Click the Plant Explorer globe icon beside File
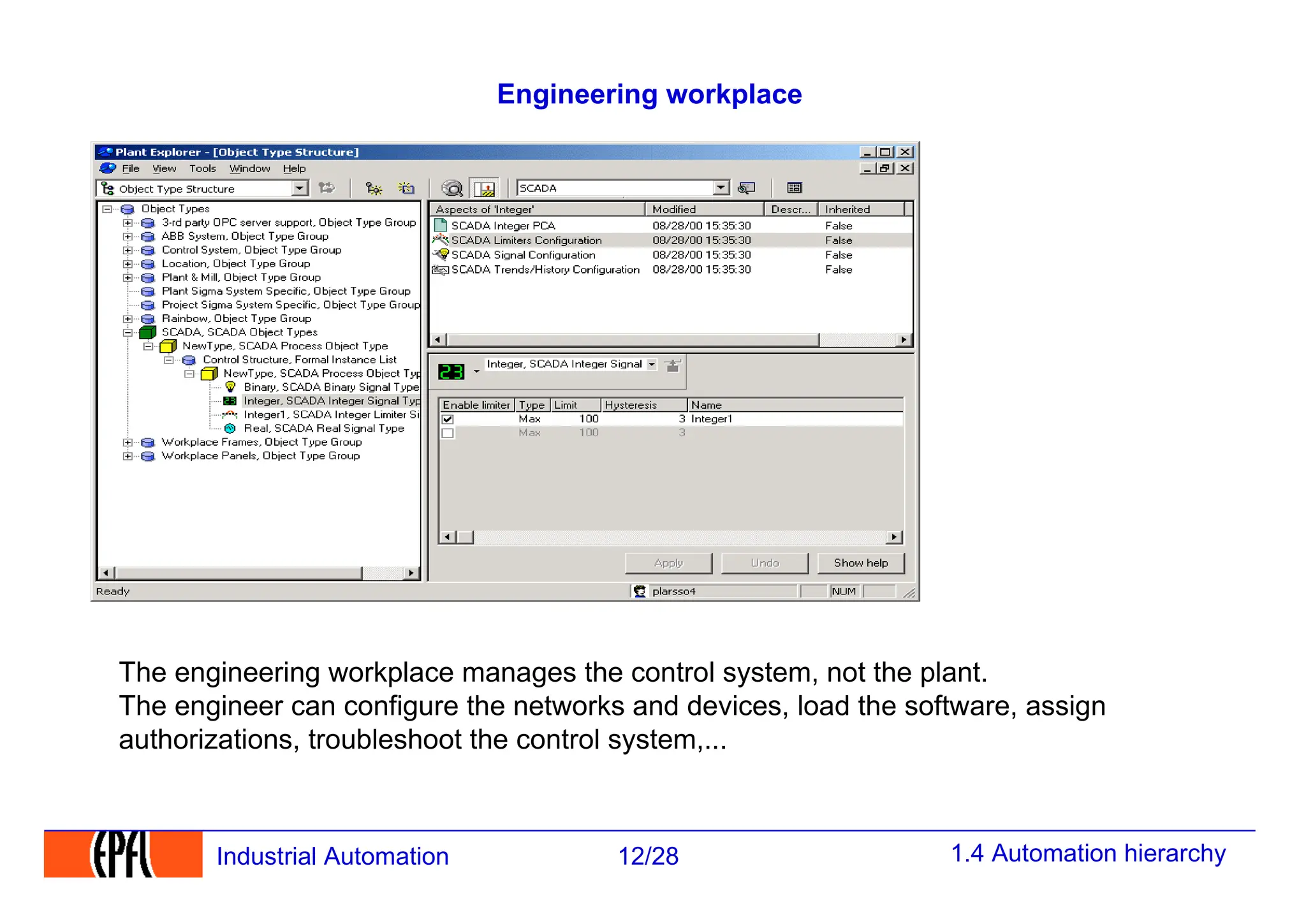The image size is (1306, 924). 108,168
